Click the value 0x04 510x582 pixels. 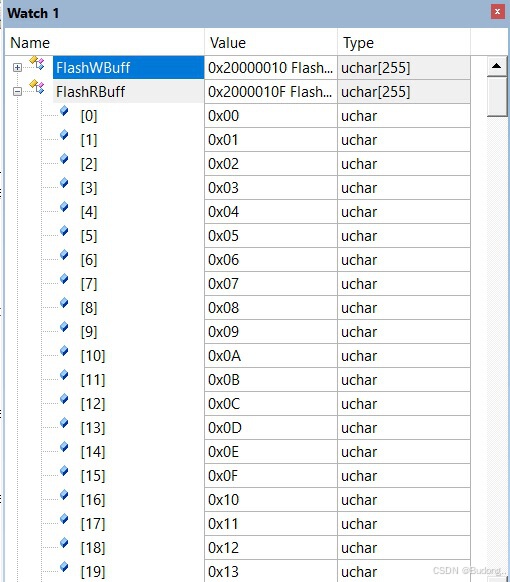223,212
